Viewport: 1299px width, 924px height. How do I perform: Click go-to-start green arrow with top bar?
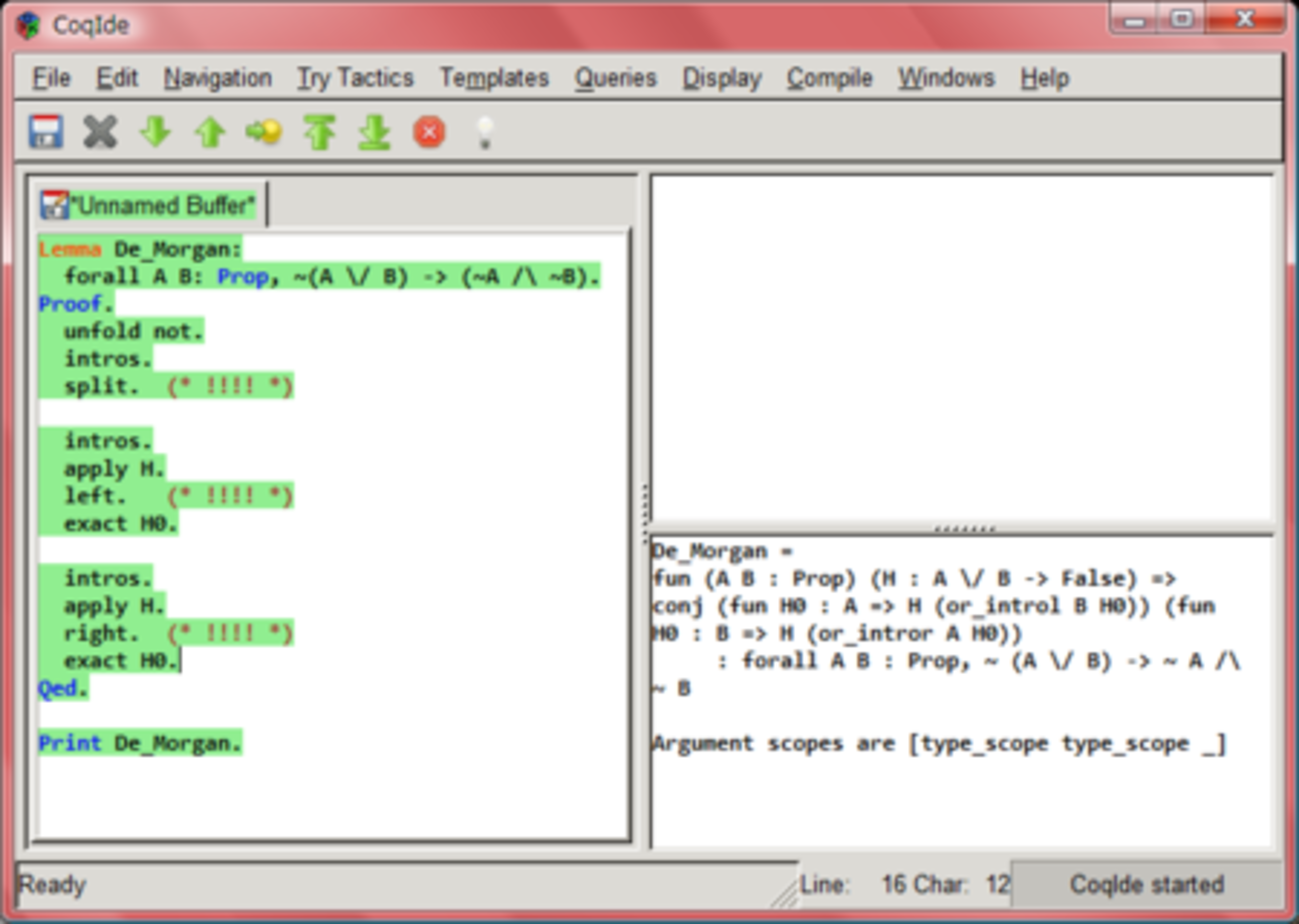[x=319, y=132]
